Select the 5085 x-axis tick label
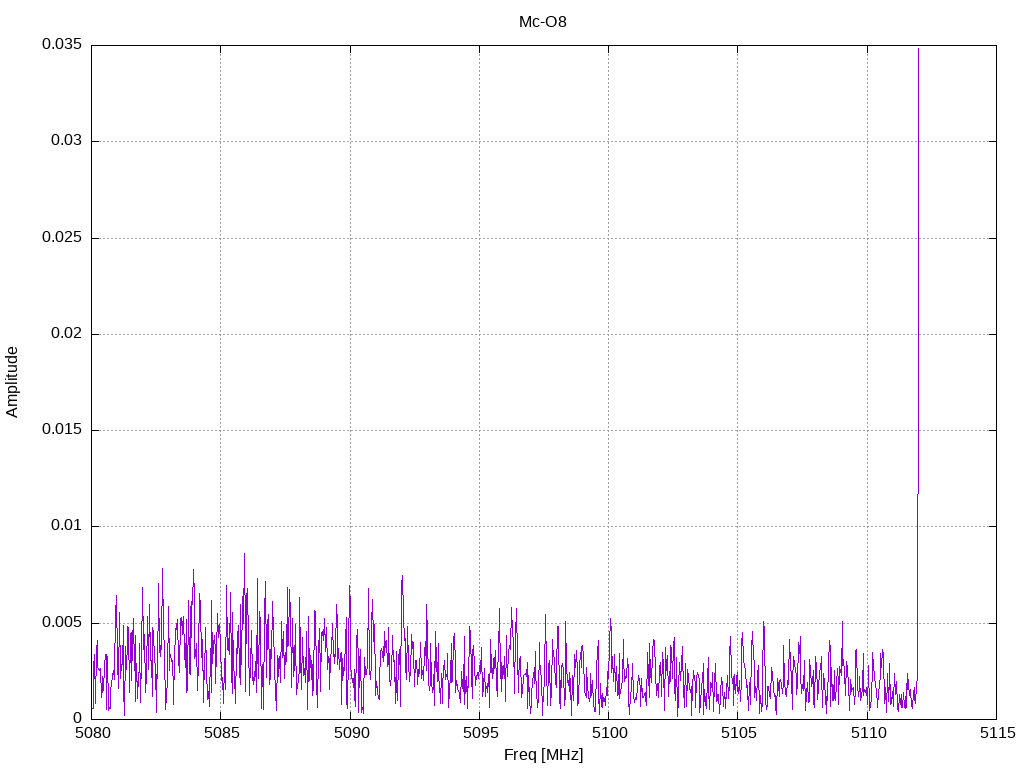Viewport: 1024px width, 768px height. click(x=221, y=733)
